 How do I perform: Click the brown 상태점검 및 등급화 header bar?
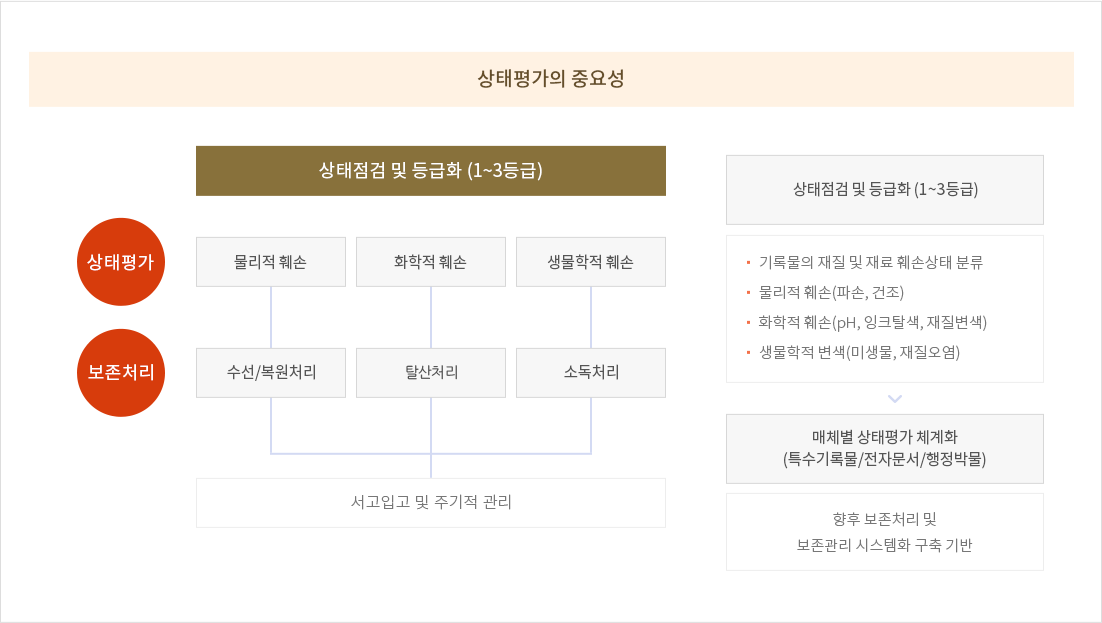click(x=431, y=171)
